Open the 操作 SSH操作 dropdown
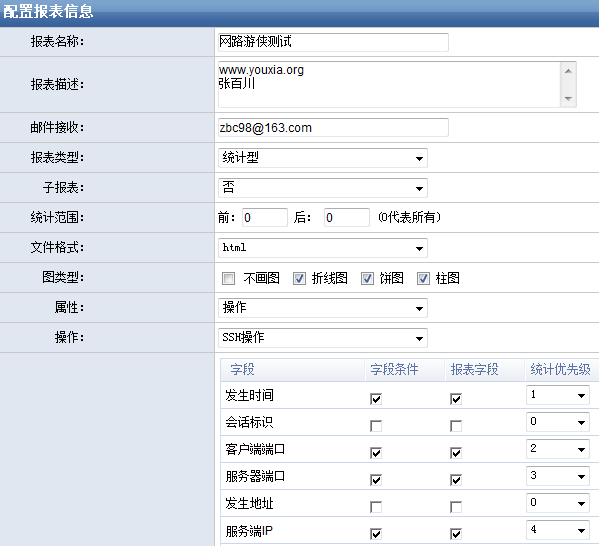This screenshot has width=599, height=546. pos(323,338)
